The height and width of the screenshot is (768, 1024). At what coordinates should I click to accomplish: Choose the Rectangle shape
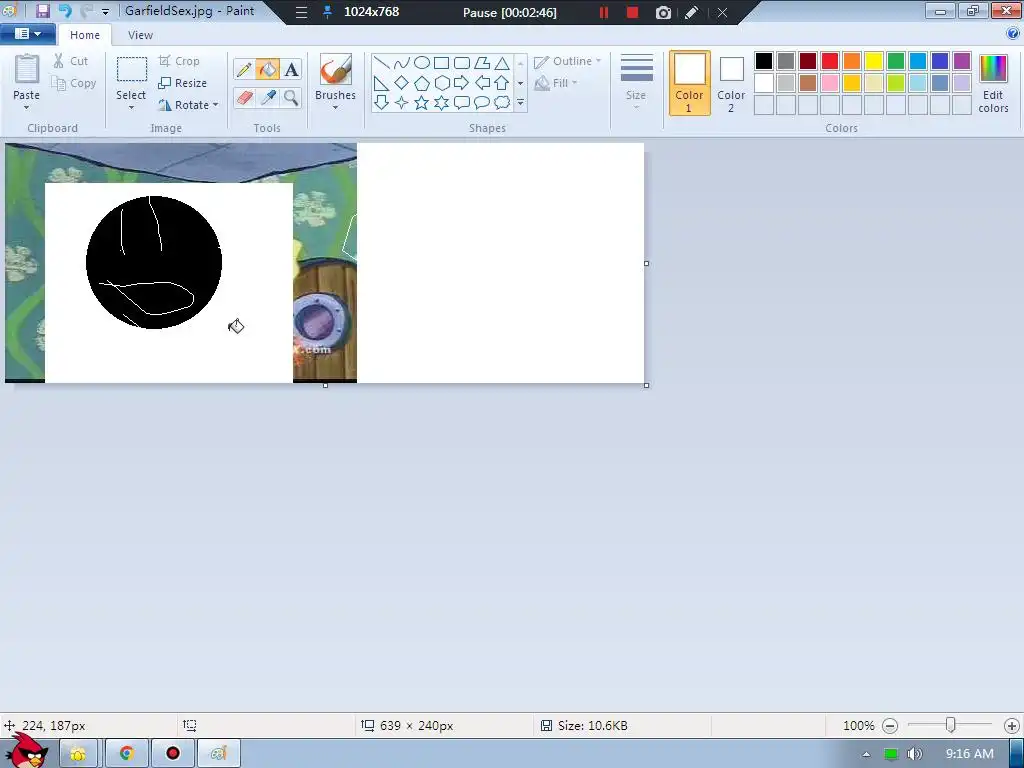(441, 63)
